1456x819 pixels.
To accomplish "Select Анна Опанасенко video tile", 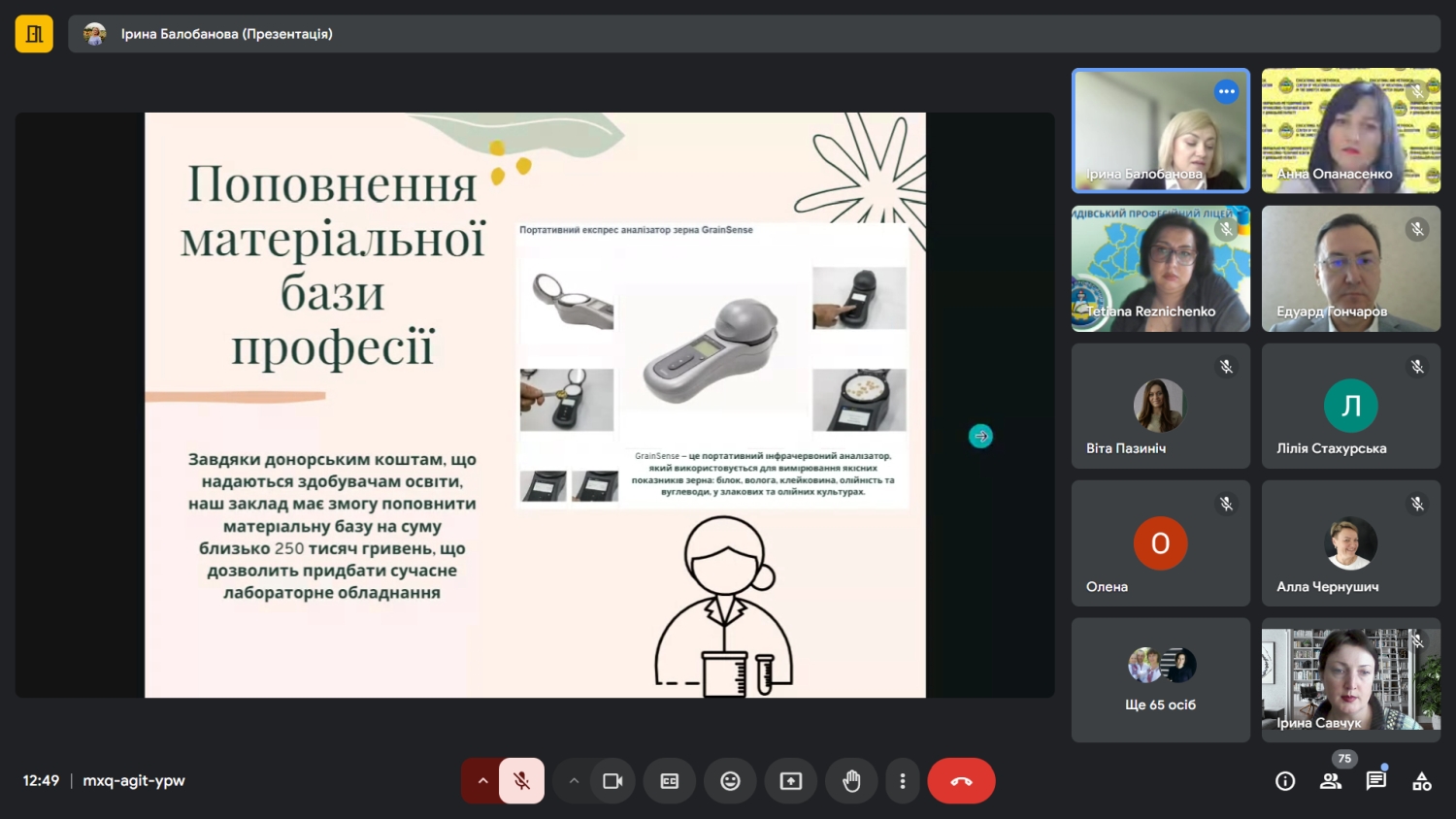I will tap(1351, 130).
